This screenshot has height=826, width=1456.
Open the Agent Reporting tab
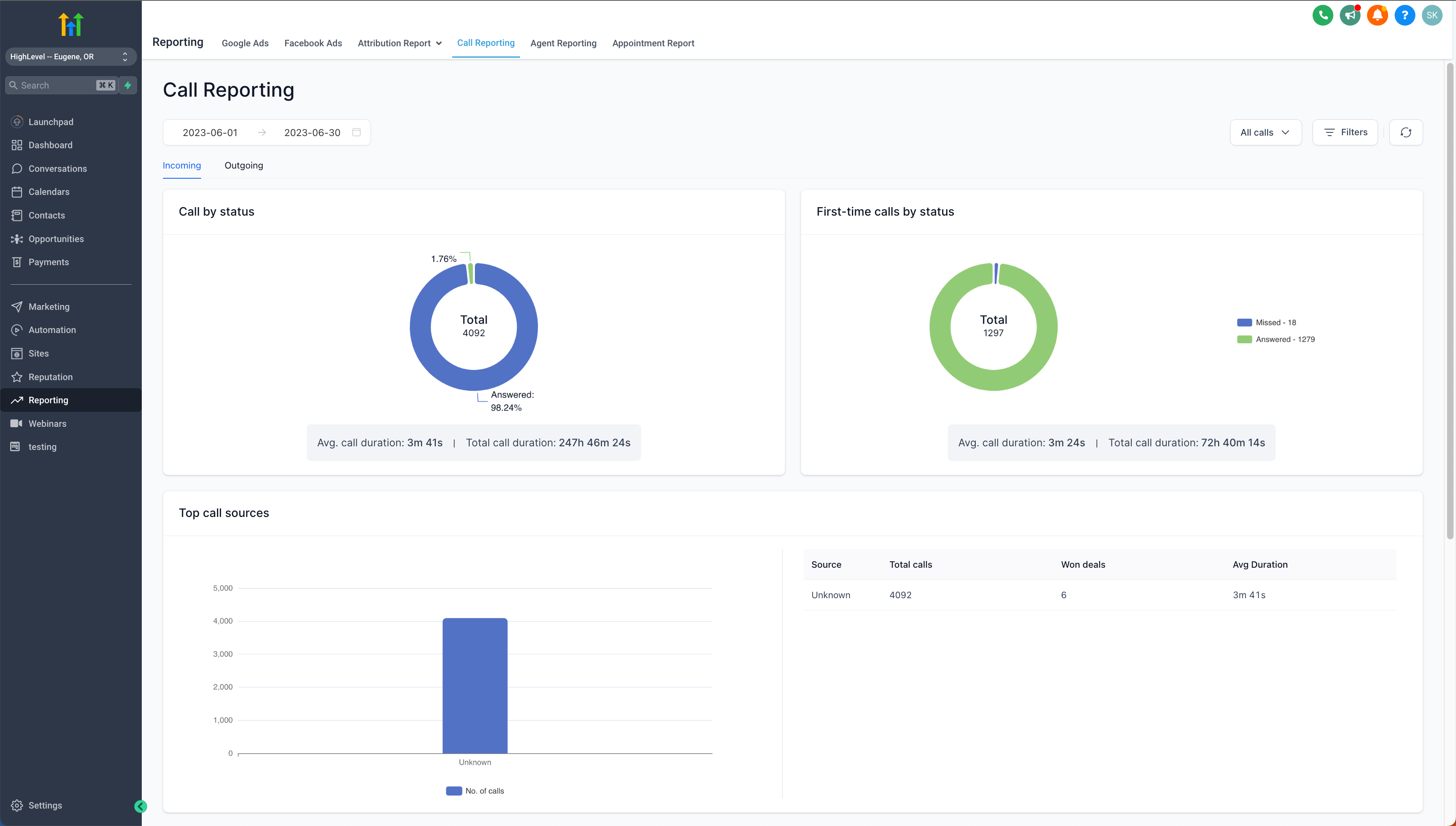coord(563,43)
